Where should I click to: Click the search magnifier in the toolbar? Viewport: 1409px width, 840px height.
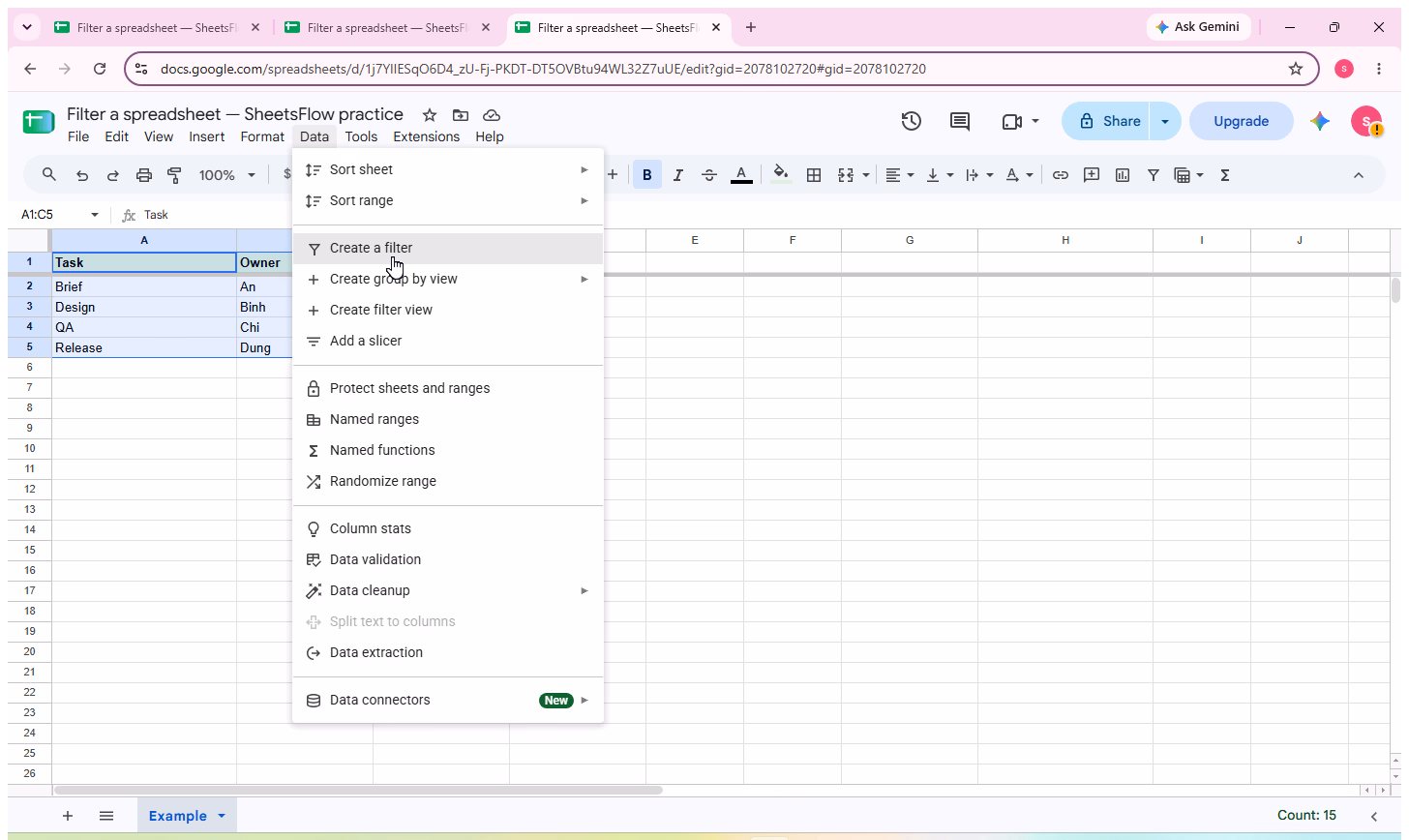tap(49, 175)
